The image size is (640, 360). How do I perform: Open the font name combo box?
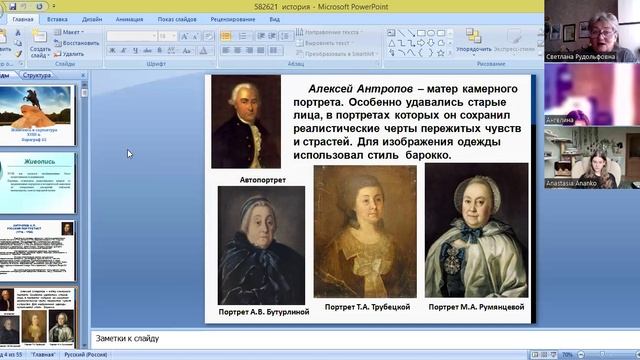[x=131, y=36]
